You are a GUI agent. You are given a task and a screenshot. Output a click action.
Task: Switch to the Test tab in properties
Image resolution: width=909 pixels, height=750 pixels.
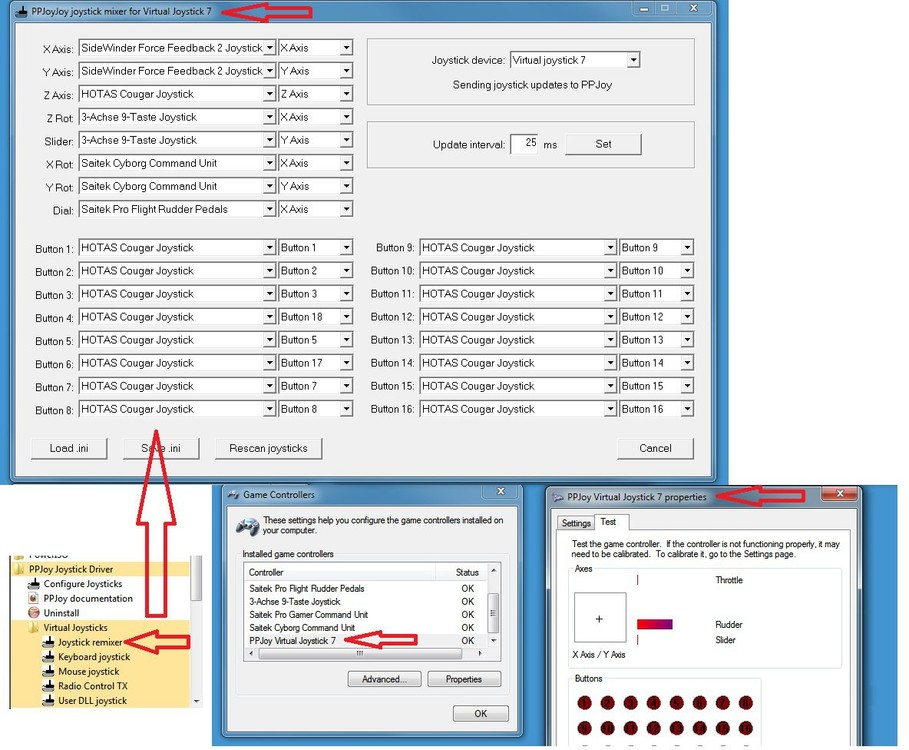click(608, 522)
